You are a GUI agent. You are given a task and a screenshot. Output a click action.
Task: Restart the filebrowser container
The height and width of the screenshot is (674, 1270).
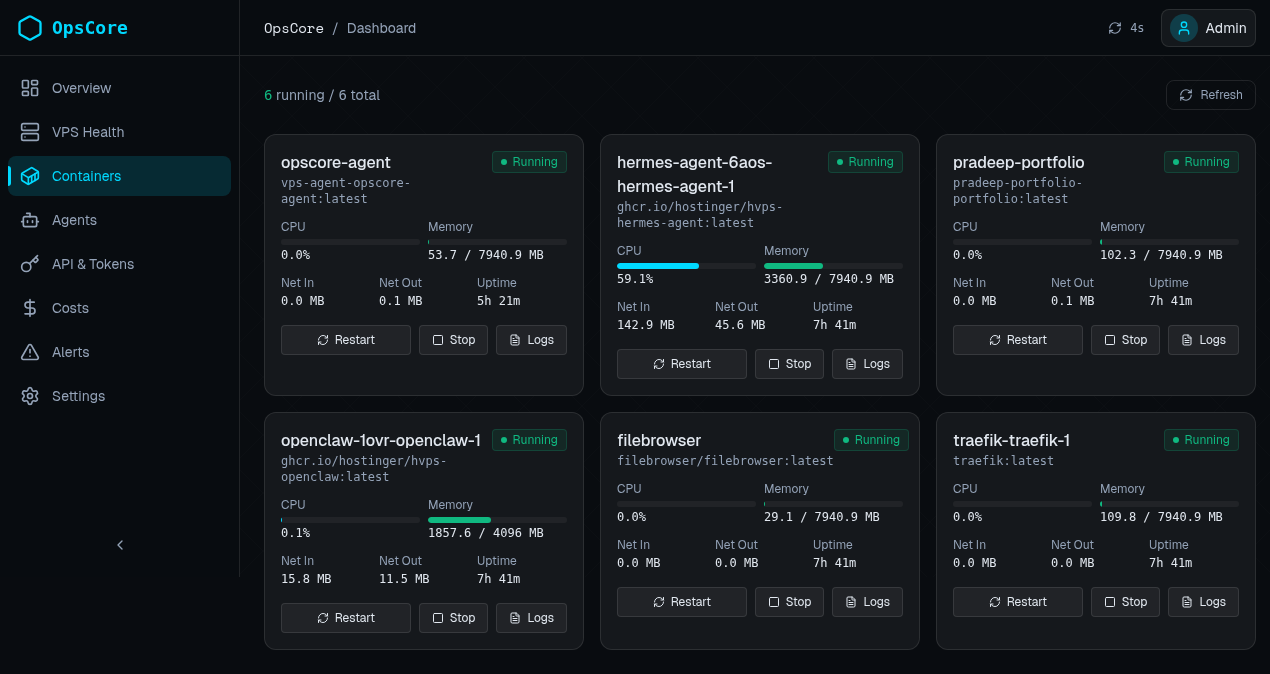point(682,602)
